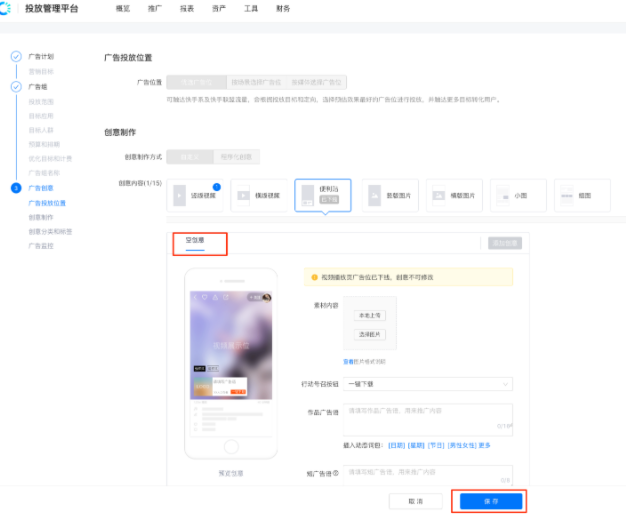Click the help icon next to 短广告语
Viewport: 626px width, 514px height.
pos(336,473)
